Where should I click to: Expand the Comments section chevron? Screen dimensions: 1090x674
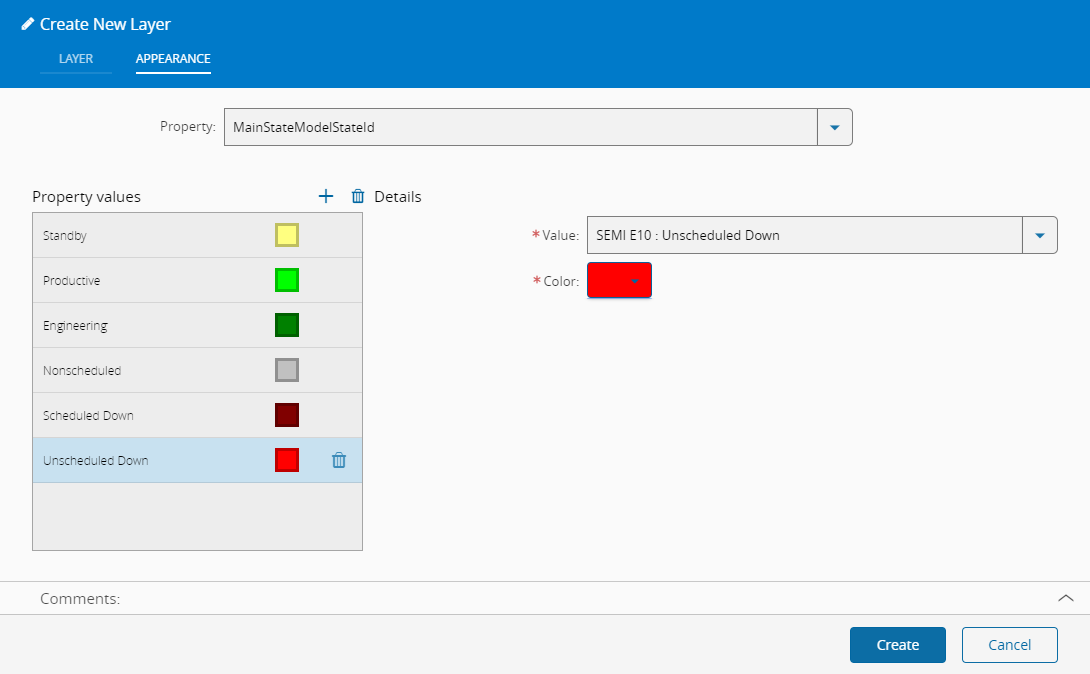point(1065,598)
